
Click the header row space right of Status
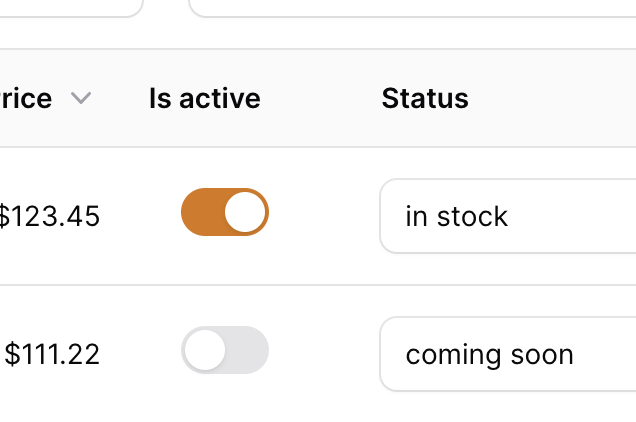tap(560, 98)
